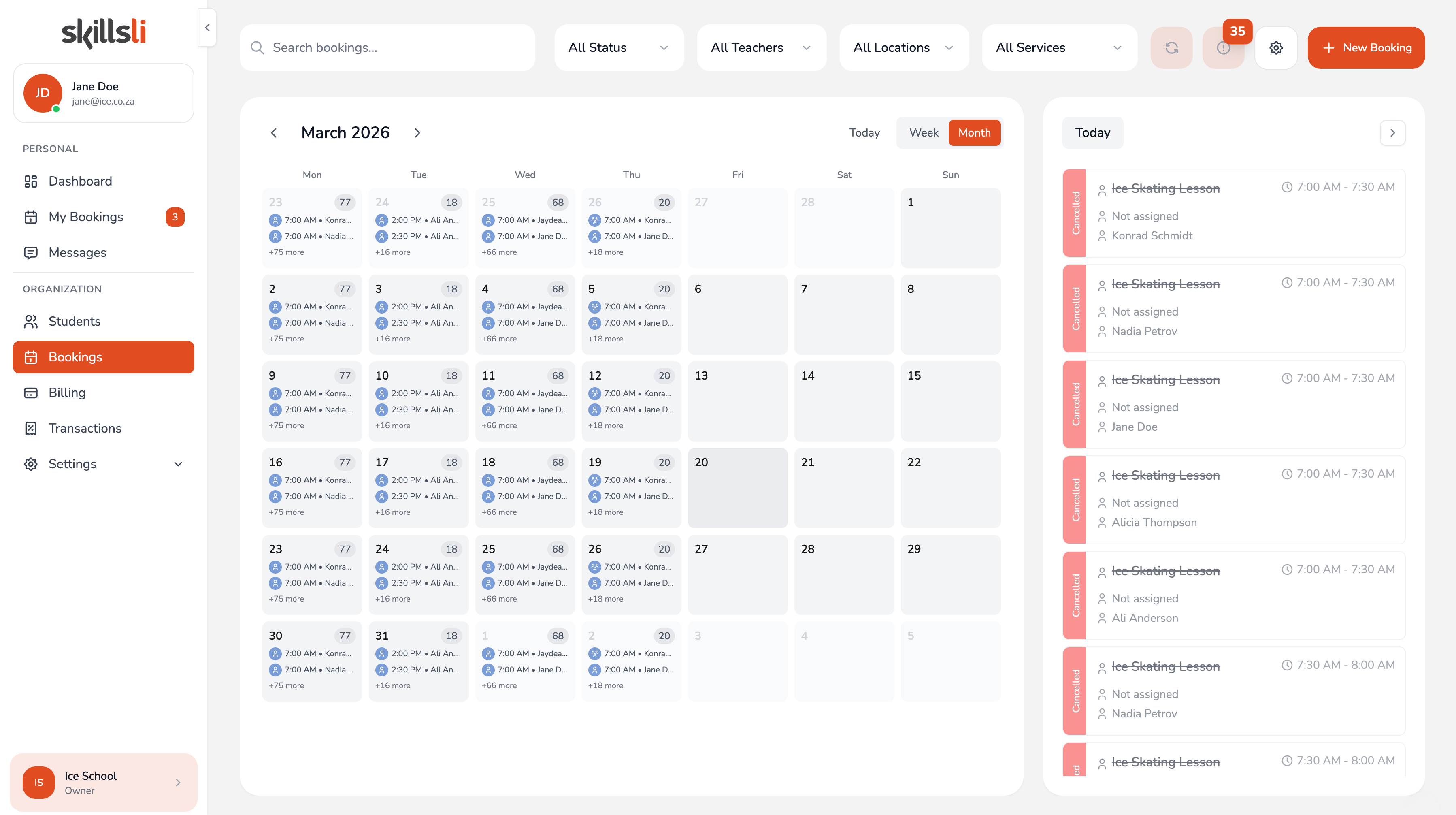Select My Bookings in the sidebar
1456x815 pixels.
[x=86, y=217]
